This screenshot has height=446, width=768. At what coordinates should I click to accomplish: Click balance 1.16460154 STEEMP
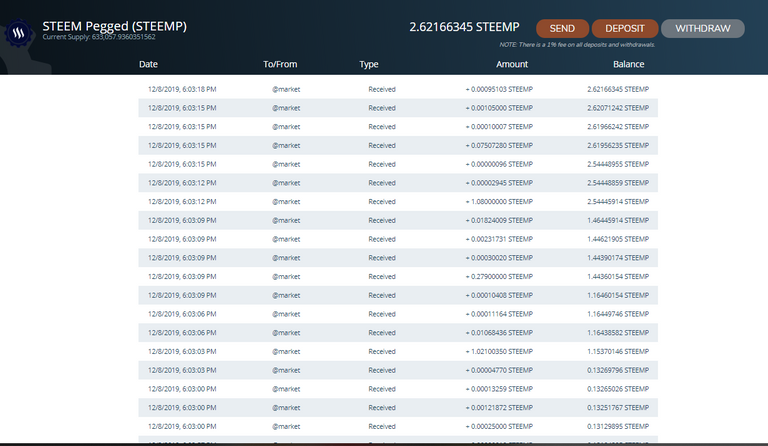coord(618,296)
